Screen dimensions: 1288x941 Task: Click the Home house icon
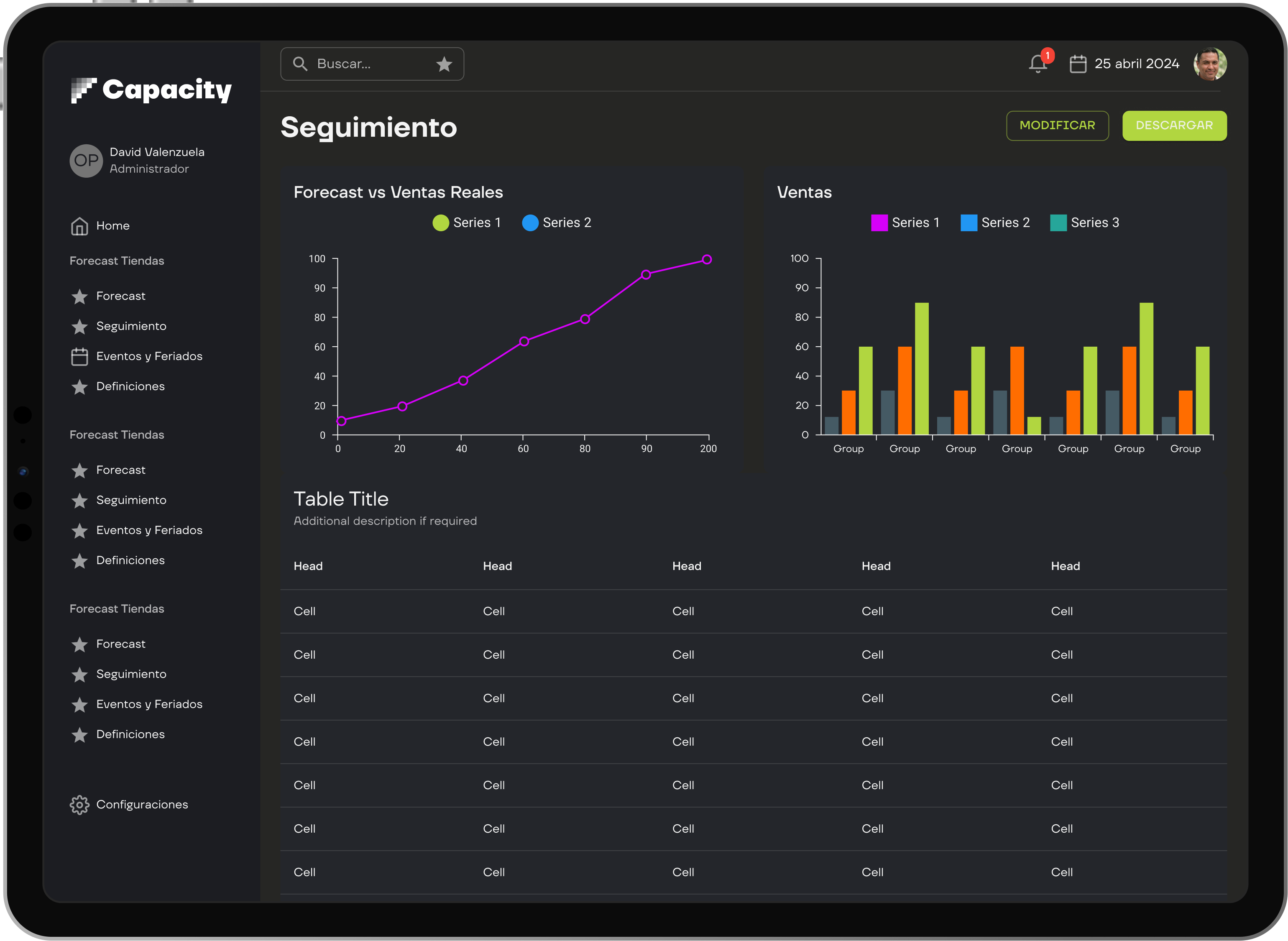click(79, 226)
